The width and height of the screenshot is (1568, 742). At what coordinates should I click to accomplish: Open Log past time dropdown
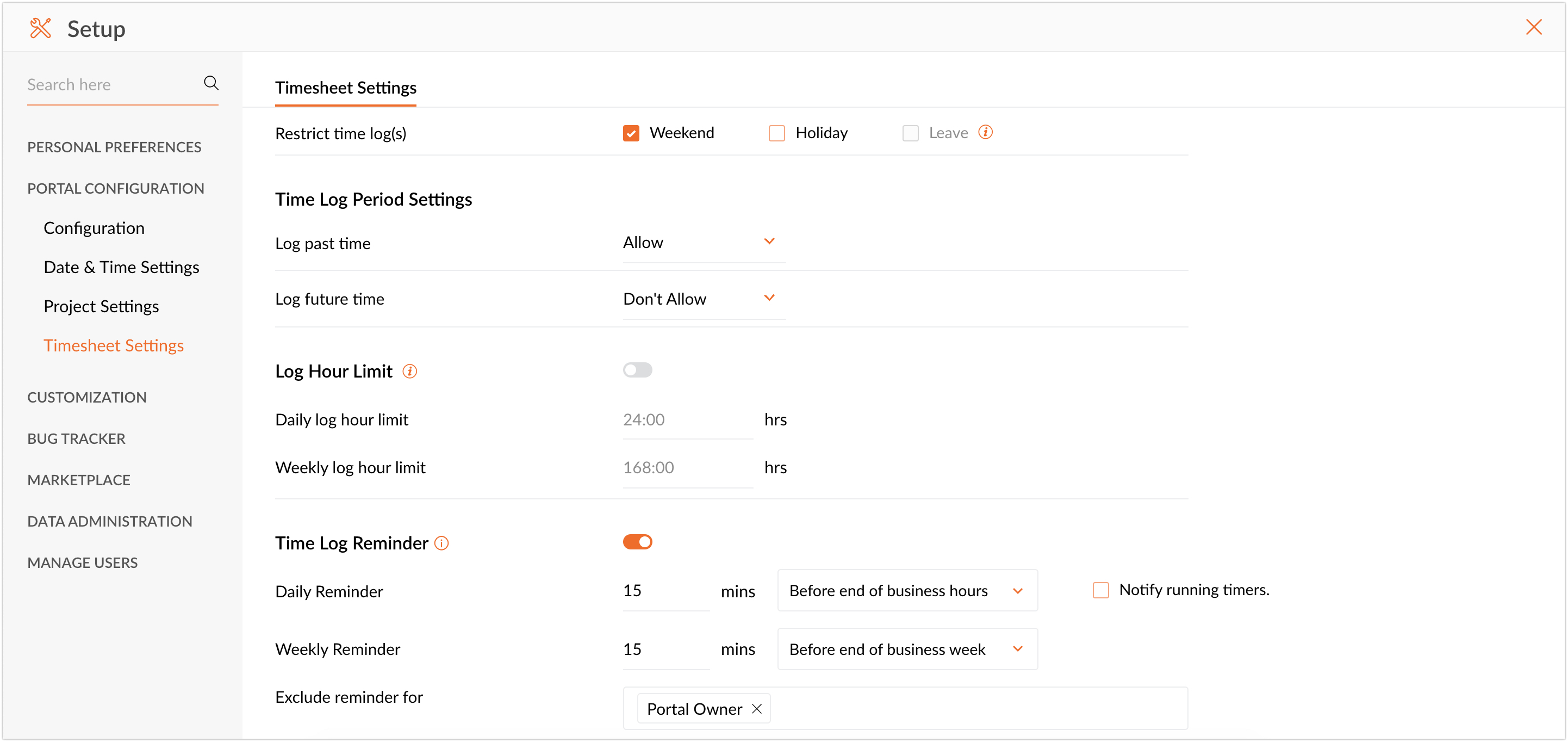point(704,243)
